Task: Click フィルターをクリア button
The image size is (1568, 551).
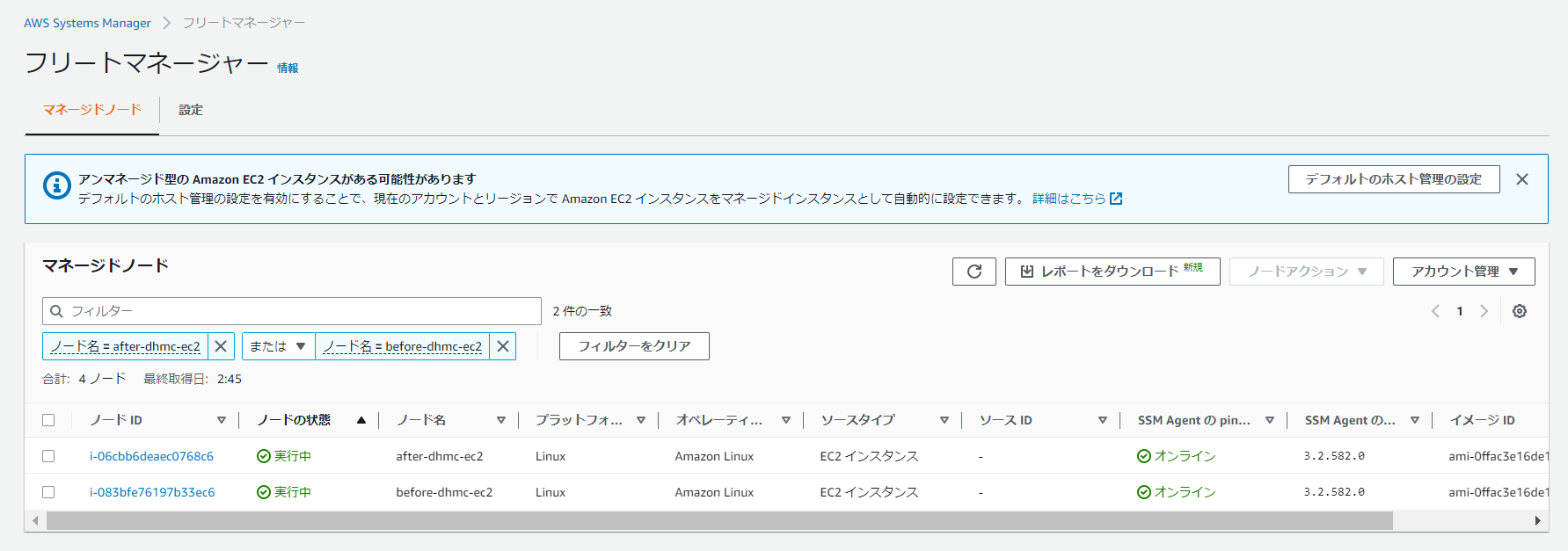Action: click(x=634, y=346)
